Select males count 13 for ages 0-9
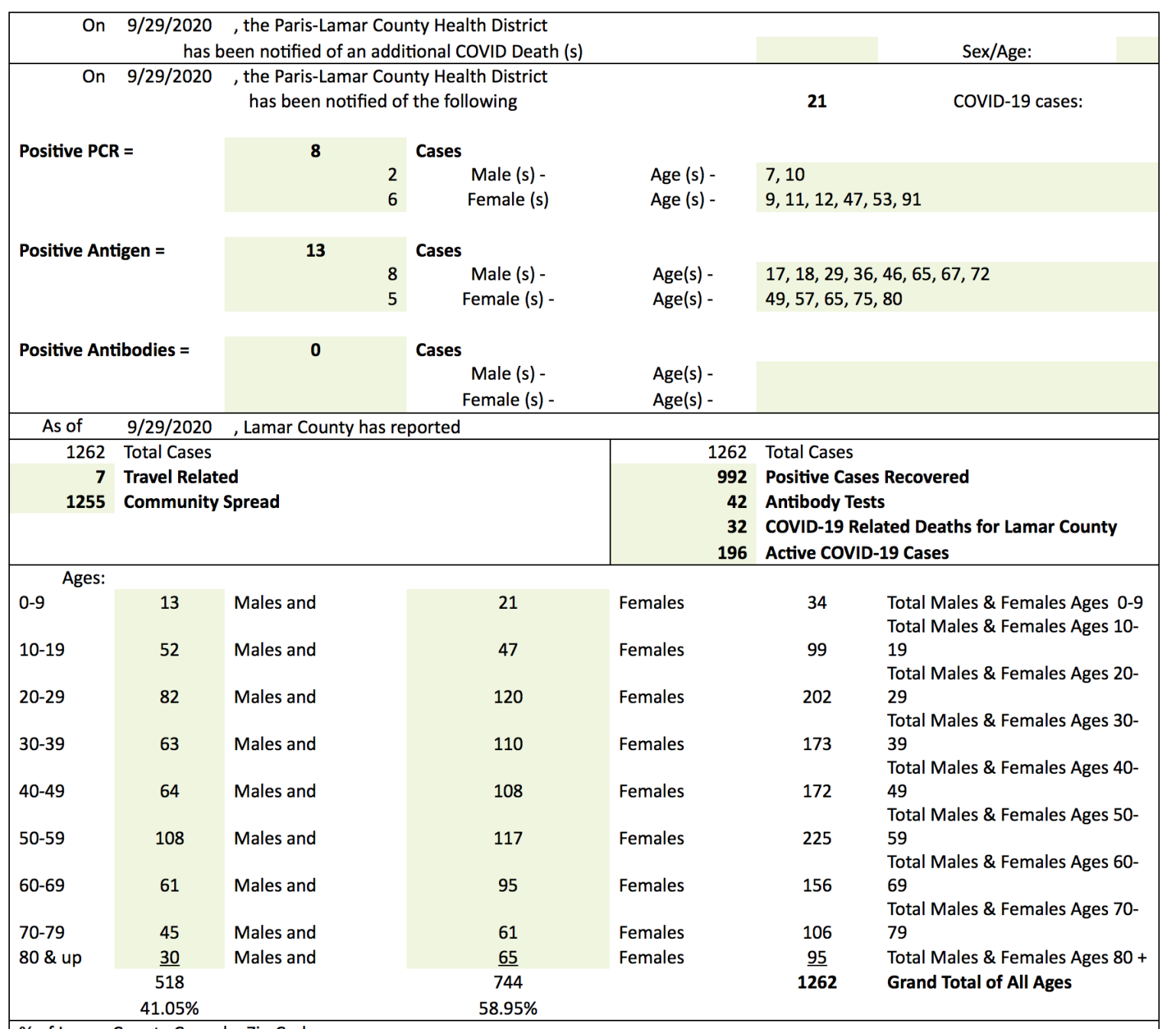The width and height of the screenshot is (1176, 1029). [170, 603]
